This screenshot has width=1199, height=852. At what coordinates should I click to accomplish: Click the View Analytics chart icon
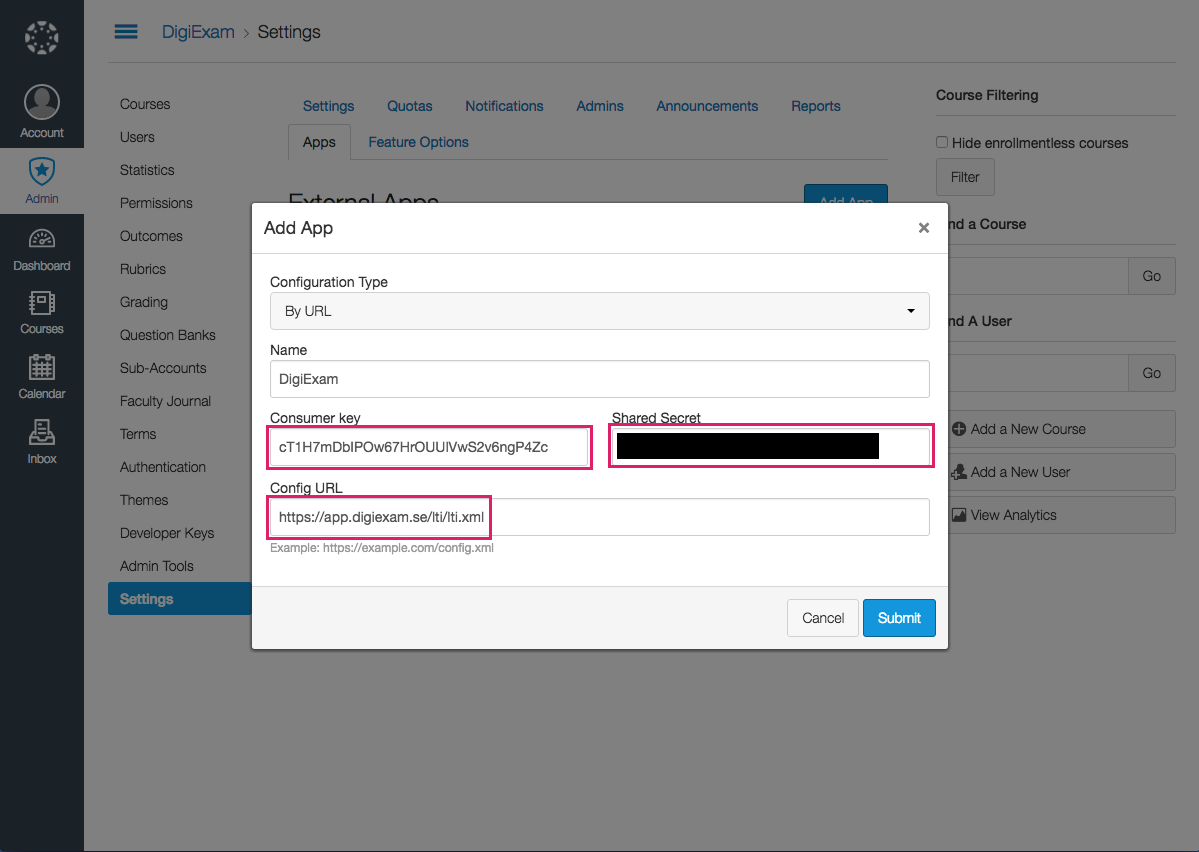(x=959, y=515)
